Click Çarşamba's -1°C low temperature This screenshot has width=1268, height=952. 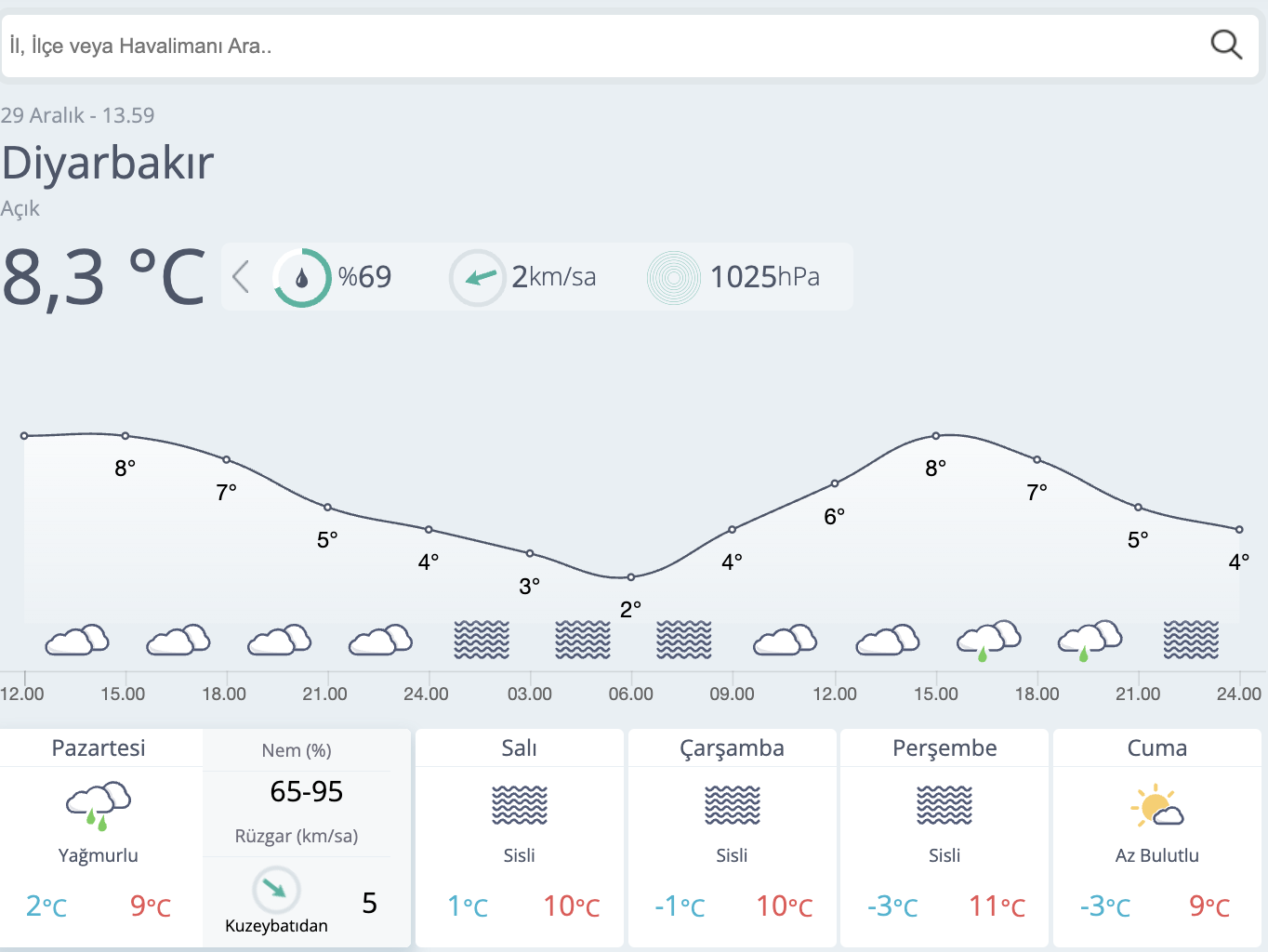coord(680,906)
